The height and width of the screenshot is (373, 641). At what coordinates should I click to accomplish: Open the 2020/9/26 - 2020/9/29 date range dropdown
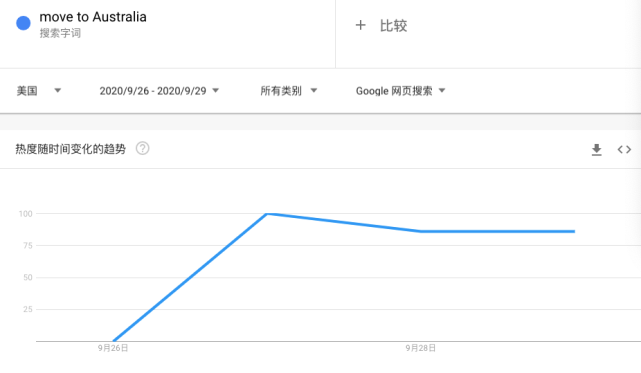pyautogui.click(x=159, y=91)
